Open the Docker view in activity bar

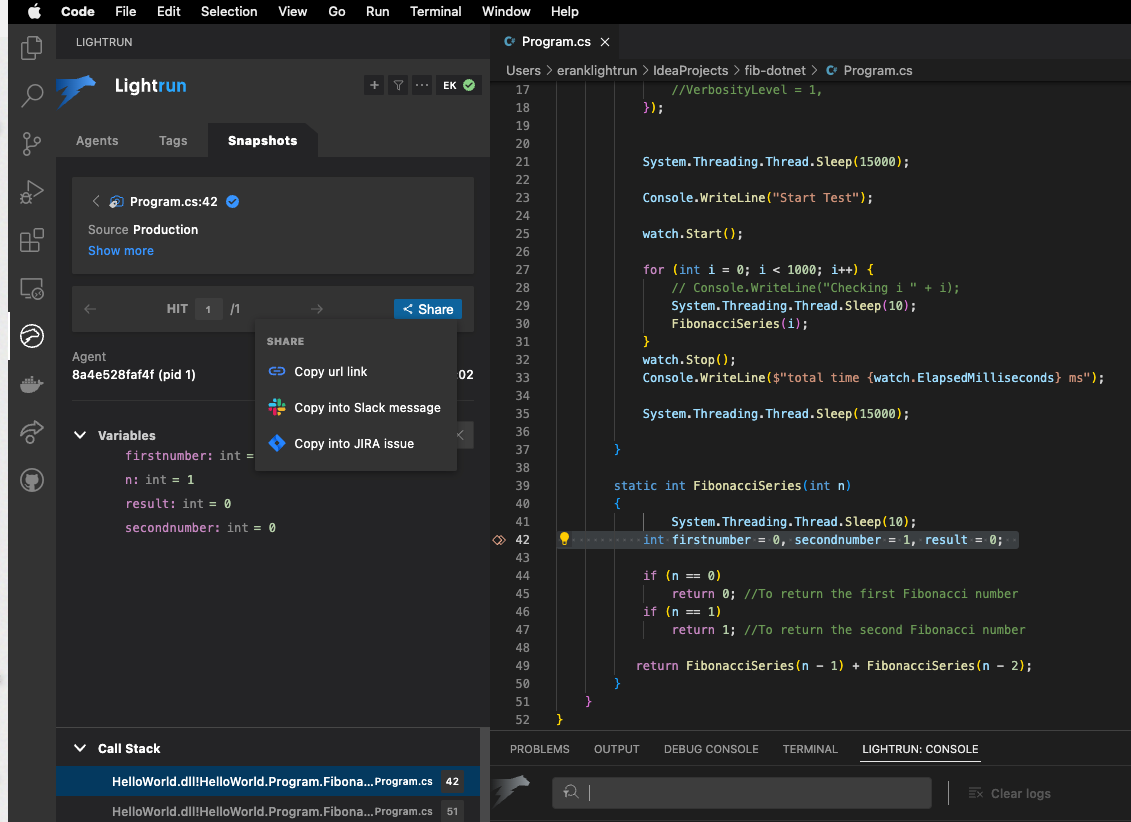tap(32, 385)
